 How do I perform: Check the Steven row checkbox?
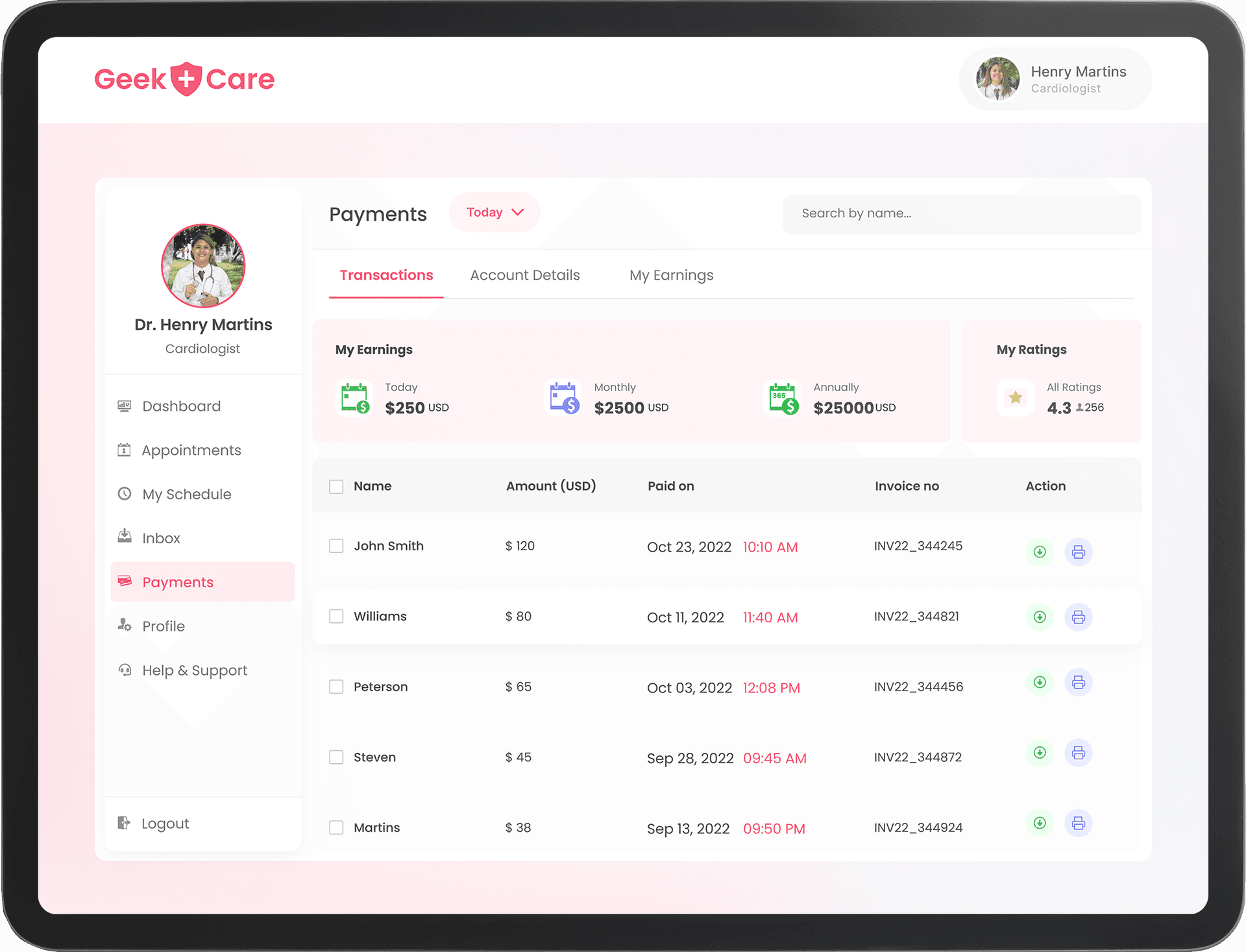(336, 757)
